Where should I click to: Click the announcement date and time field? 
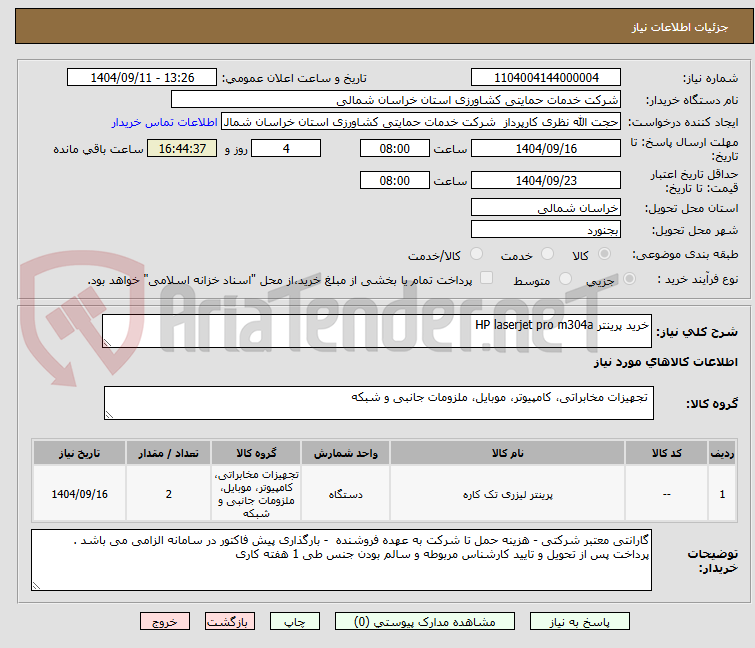pyautogui.click(x=142, y=78)
